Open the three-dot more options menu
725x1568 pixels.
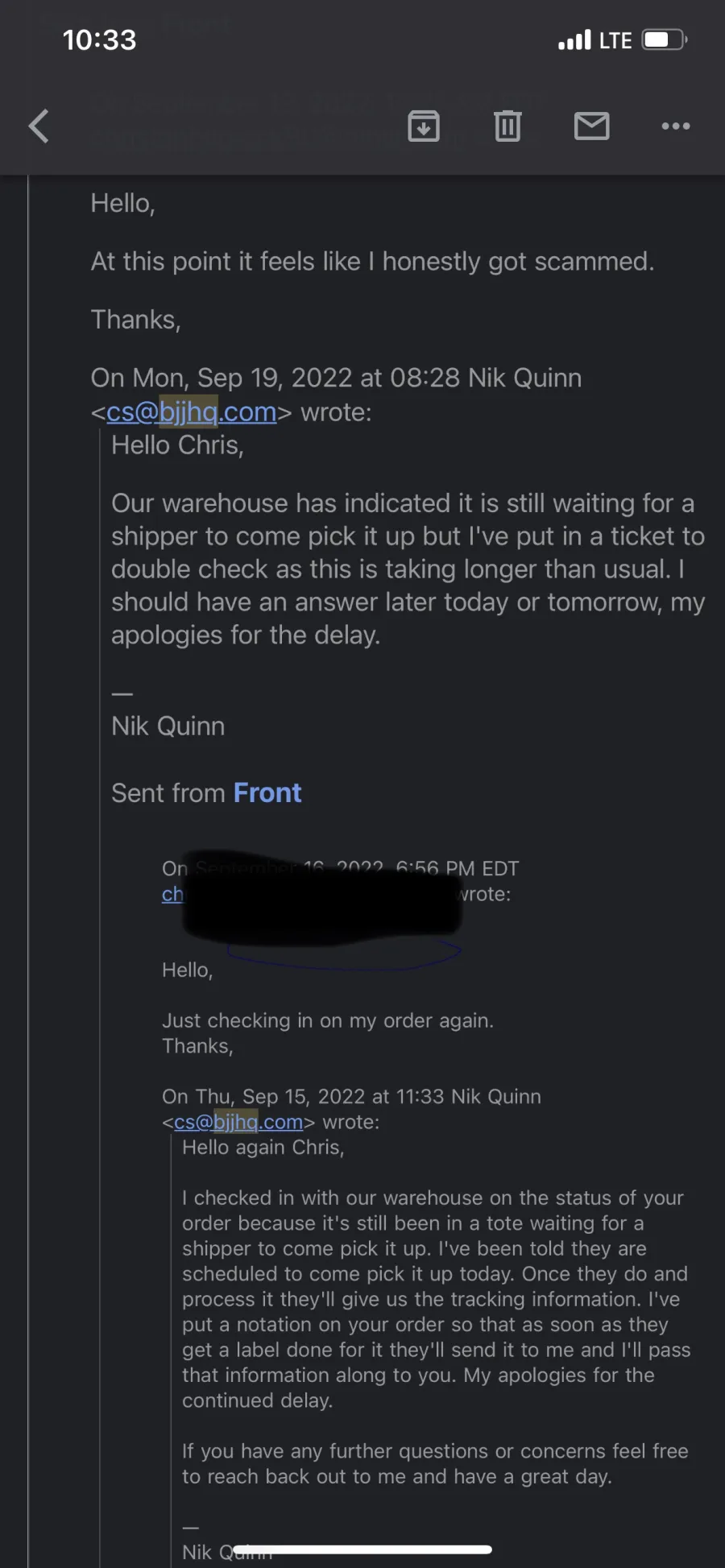675,126
